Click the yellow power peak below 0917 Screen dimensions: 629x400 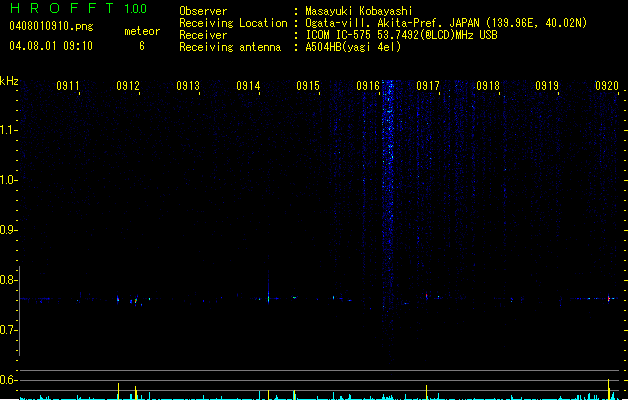[426, 392]
